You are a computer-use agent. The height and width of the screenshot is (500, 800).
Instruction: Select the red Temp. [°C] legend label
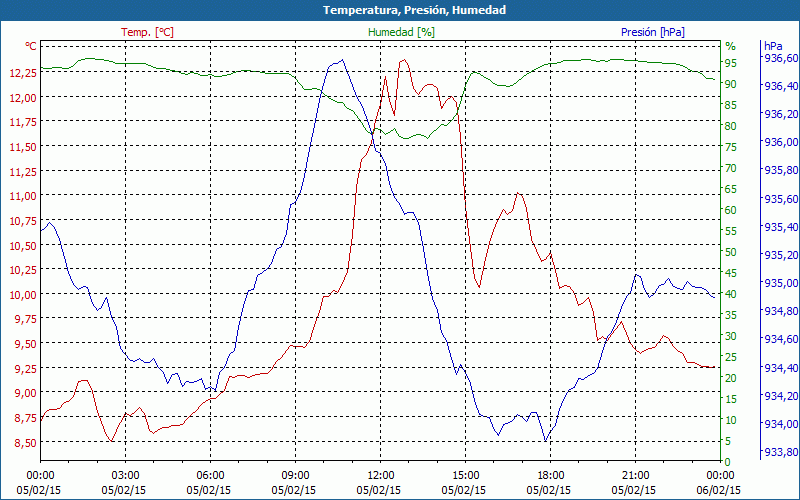click(147, 32)
